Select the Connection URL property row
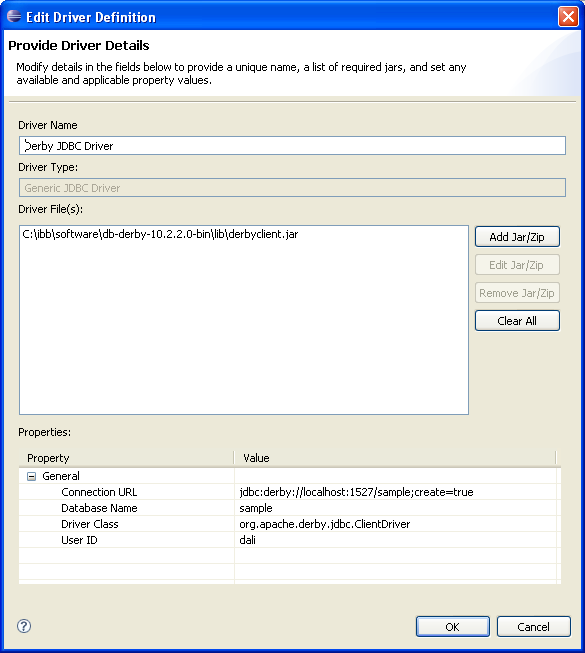This screenshot has height=653, width=585. pos(290,492)
